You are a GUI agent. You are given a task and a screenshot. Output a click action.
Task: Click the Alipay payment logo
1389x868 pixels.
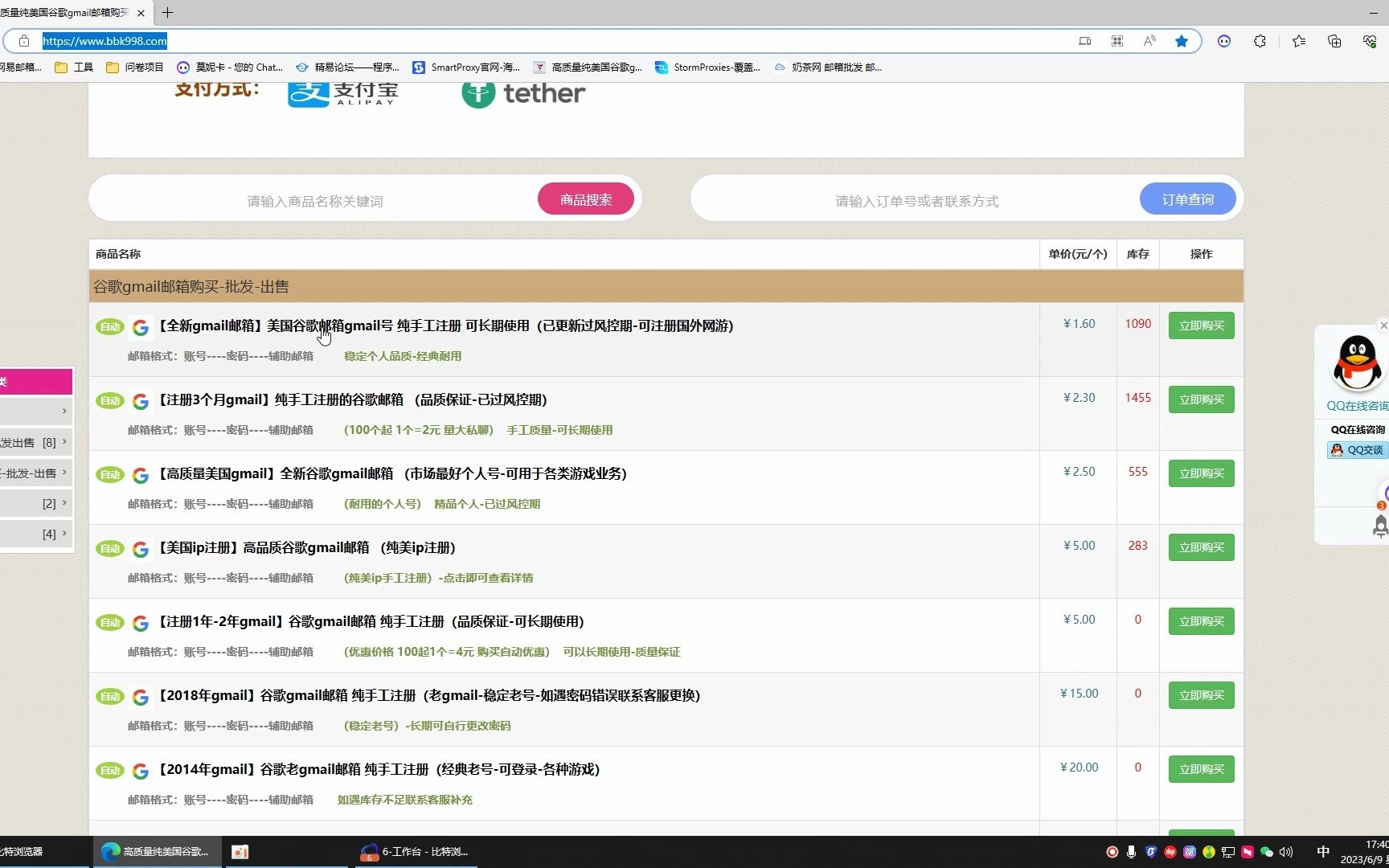coord(343,93)
